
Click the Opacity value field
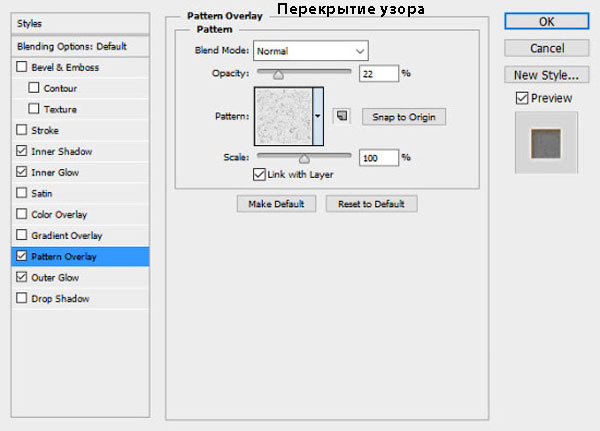click(x=378, y=73)
